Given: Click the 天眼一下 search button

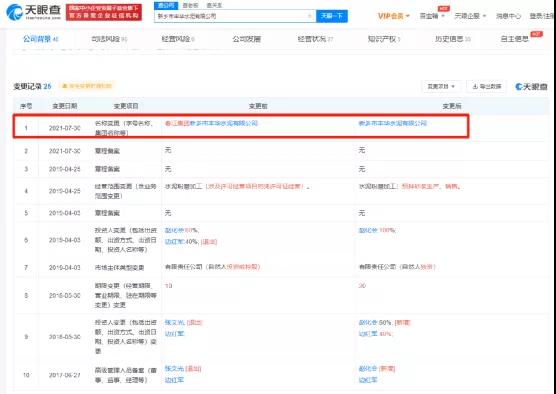Looking at the screenshot, I should pos(332,16).
